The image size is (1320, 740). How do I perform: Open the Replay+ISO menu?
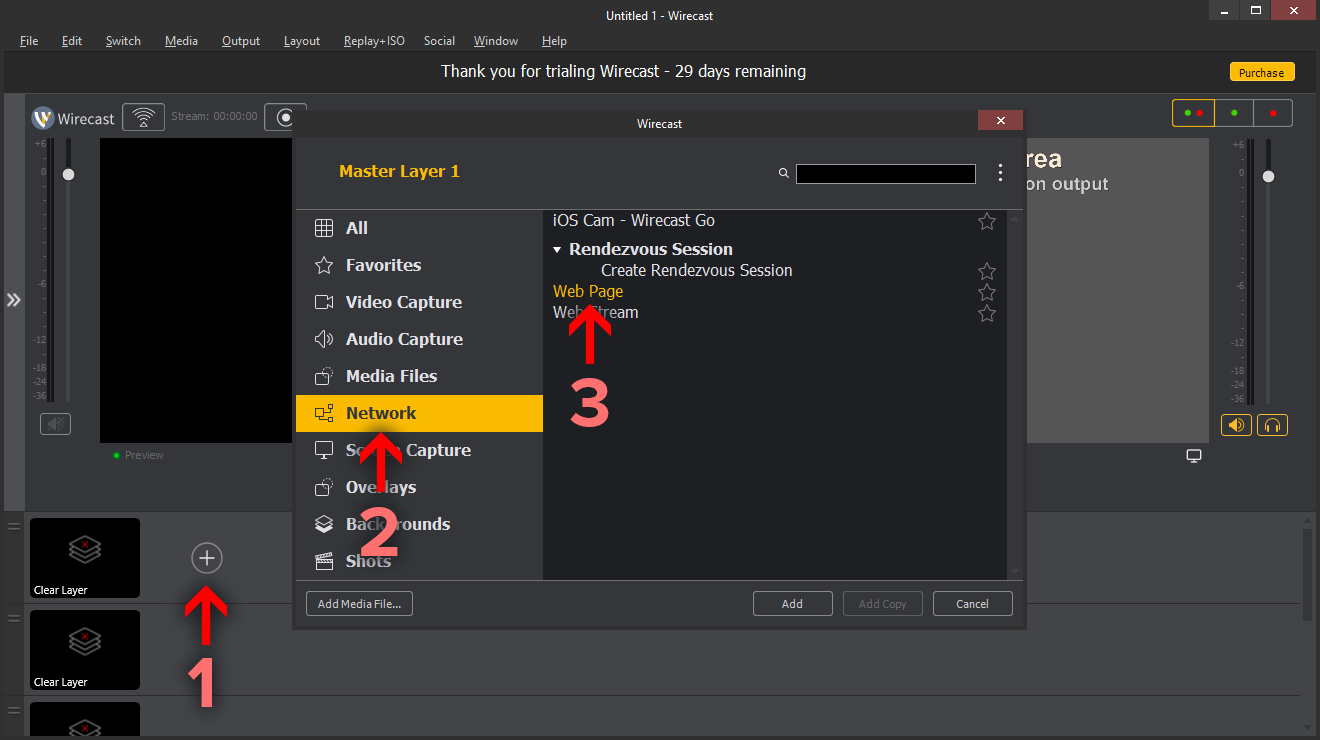374,41
